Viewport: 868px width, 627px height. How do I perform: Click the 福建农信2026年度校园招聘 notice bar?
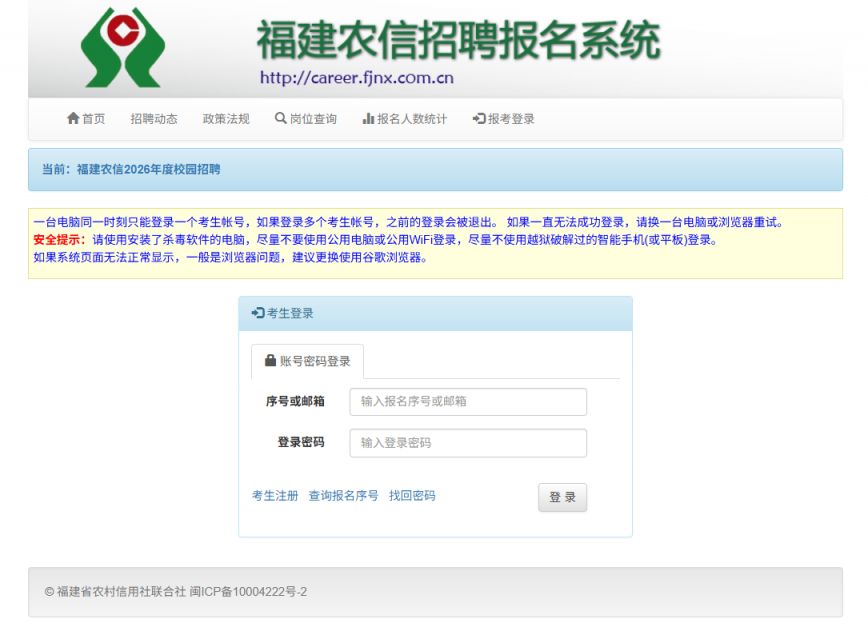point(149,170)
